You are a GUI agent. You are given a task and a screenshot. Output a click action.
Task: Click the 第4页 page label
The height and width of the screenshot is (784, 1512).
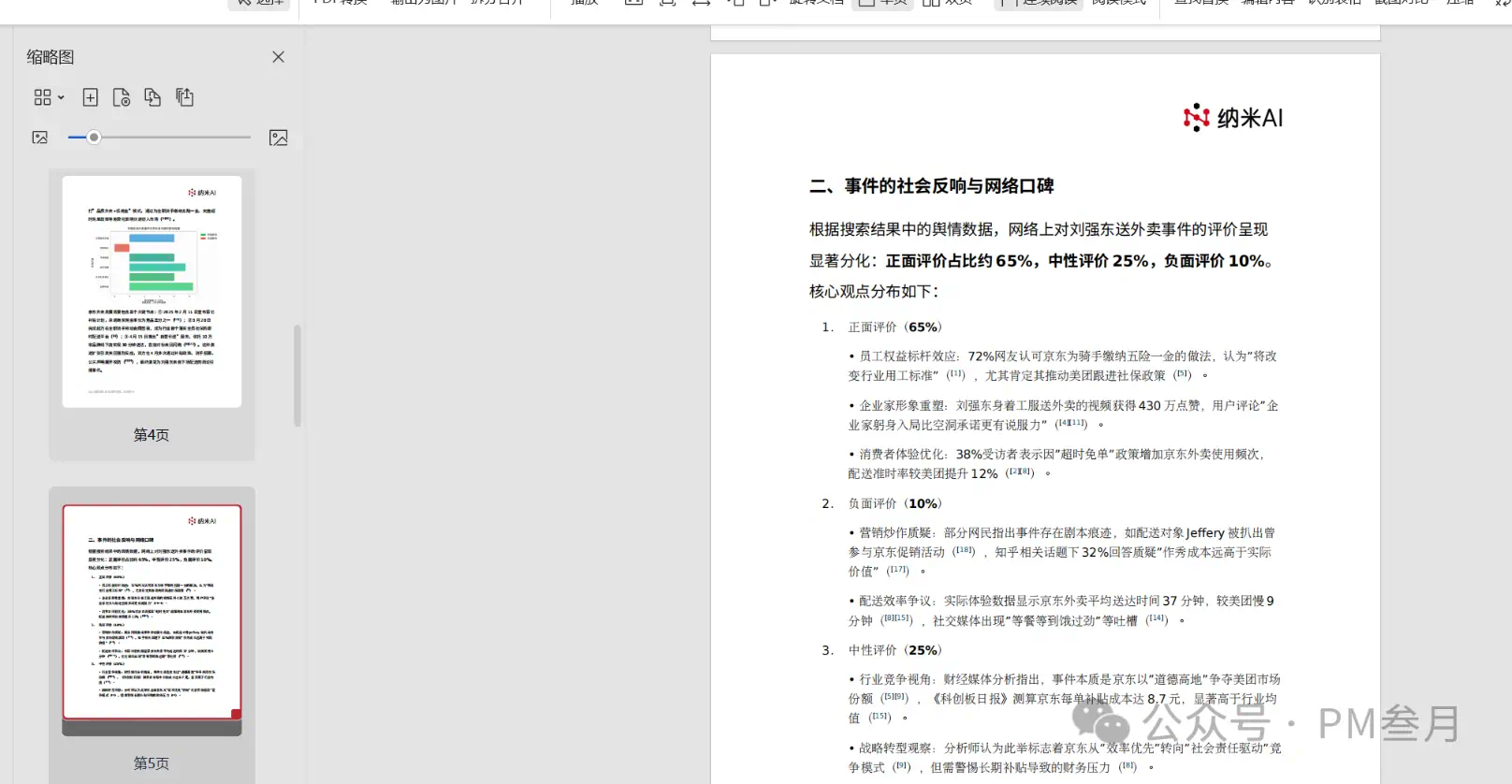[152, 435]
